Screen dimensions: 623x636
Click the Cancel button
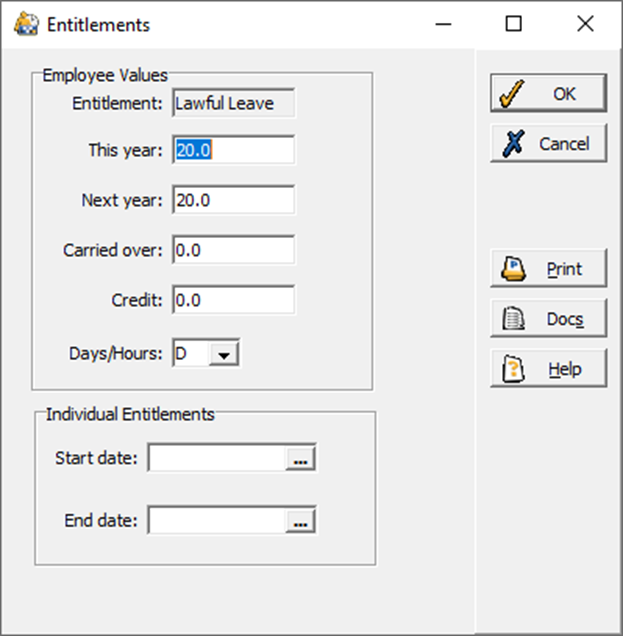[548, 144]
